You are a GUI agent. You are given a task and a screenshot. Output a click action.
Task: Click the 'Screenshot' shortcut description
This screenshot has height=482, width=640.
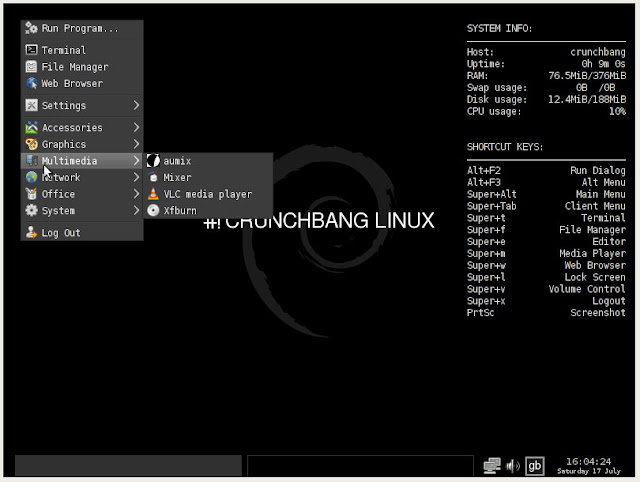coord(598,312)
